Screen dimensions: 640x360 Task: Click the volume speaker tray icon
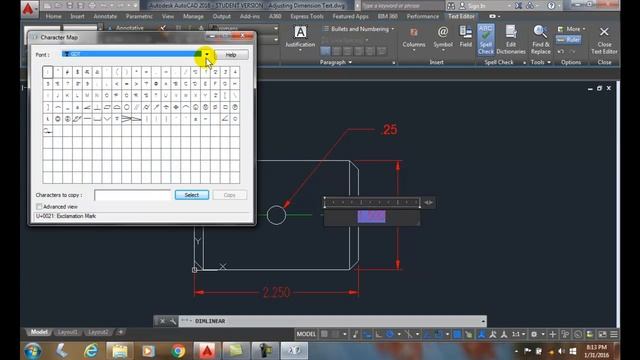562,351
